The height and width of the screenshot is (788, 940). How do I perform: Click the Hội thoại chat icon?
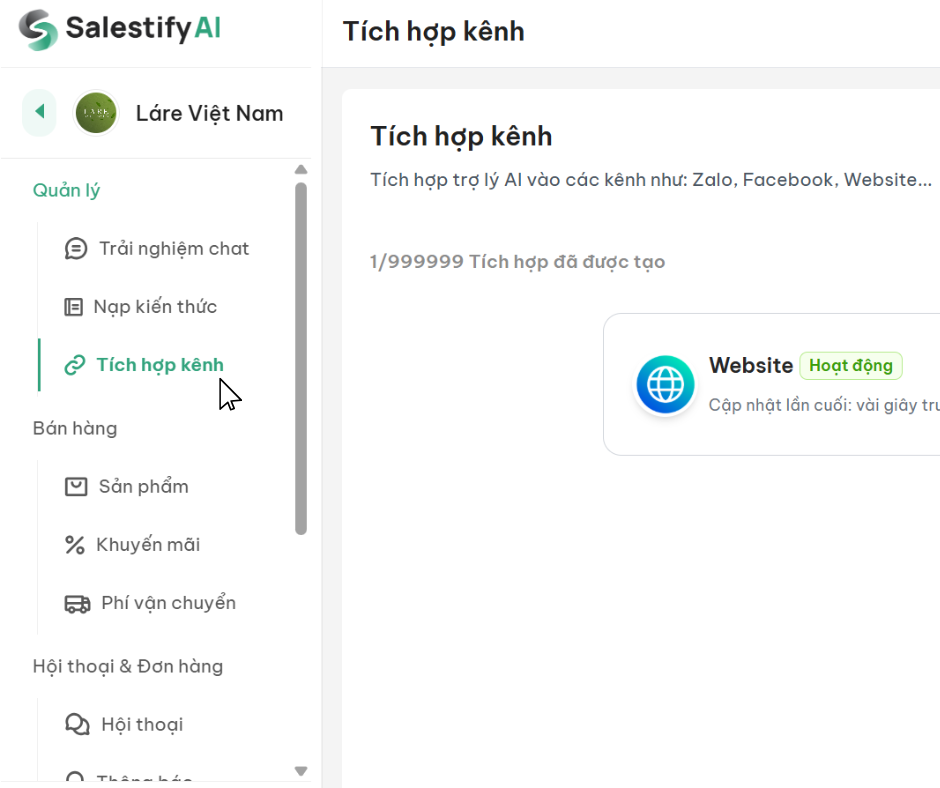click(x=77, y=725)
